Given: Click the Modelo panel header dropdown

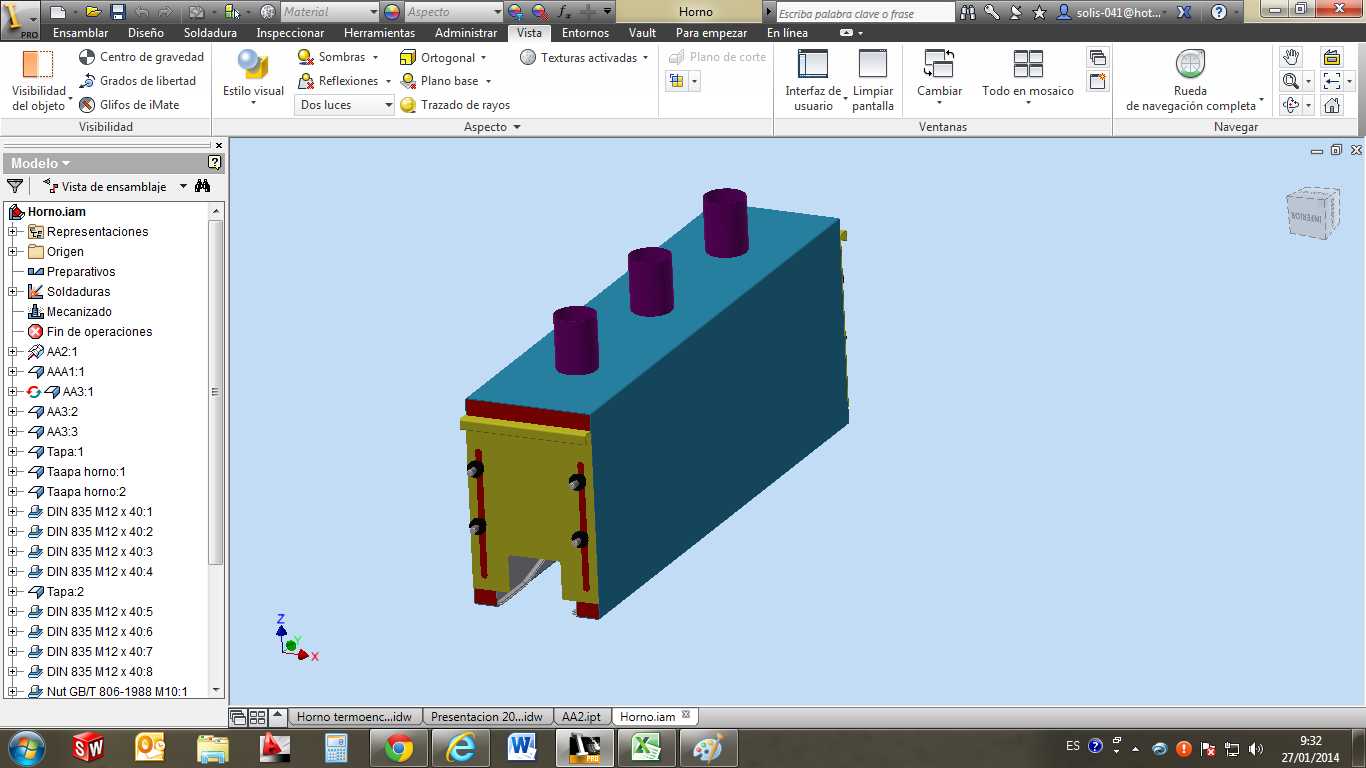Looking at the screenshot, I should click(41, 163).
